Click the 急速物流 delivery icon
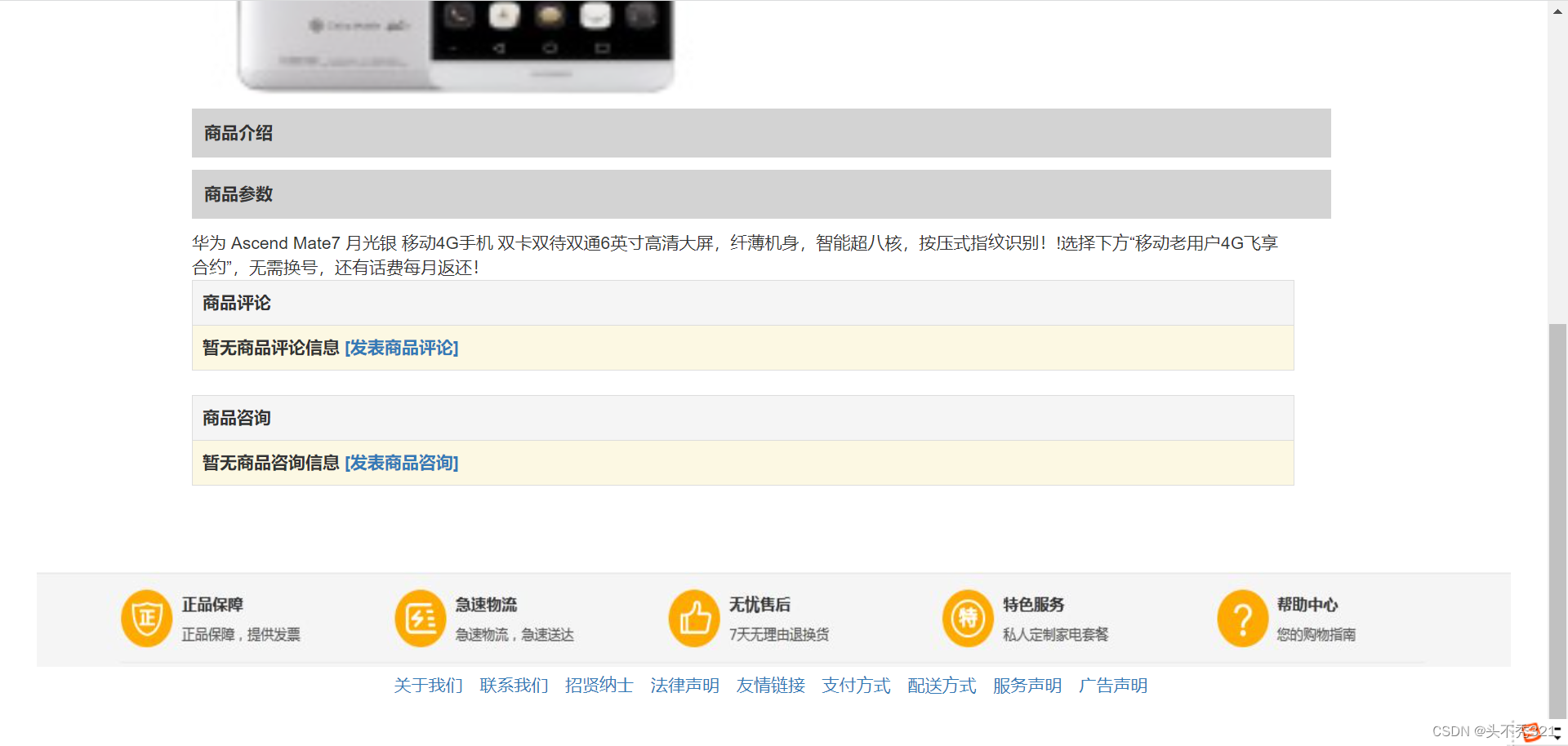The image size is (1568, 746). [x=421, y=618]
